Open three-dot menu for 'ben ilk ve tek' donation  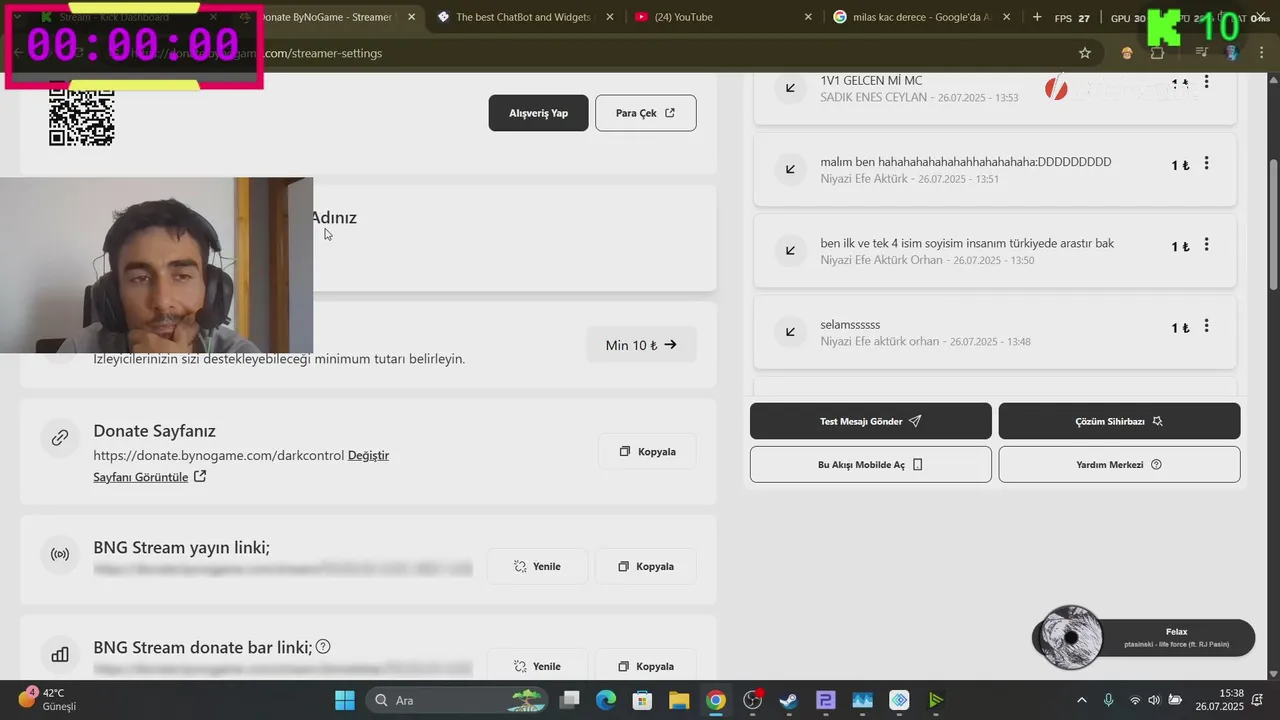pyautogui.click(x=1206, y=245)
